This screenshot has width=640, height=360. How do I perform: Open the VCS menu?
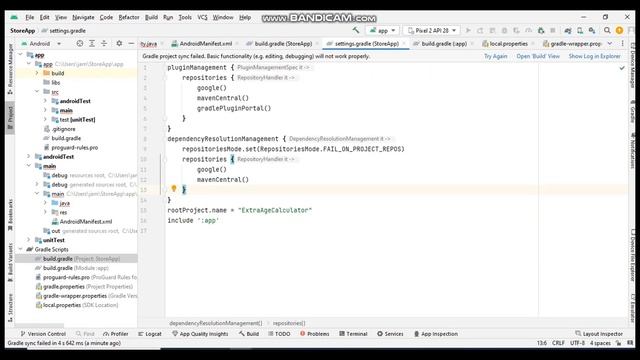tap(202, 17)
